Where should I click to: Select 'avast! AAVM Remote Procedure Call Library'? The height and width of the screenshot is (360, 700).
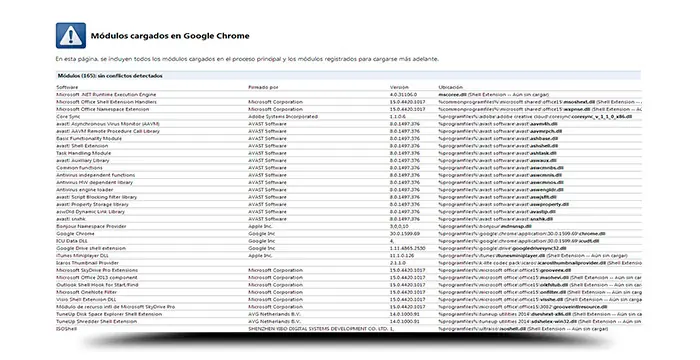pyautogui.click(x=108, y=131)
